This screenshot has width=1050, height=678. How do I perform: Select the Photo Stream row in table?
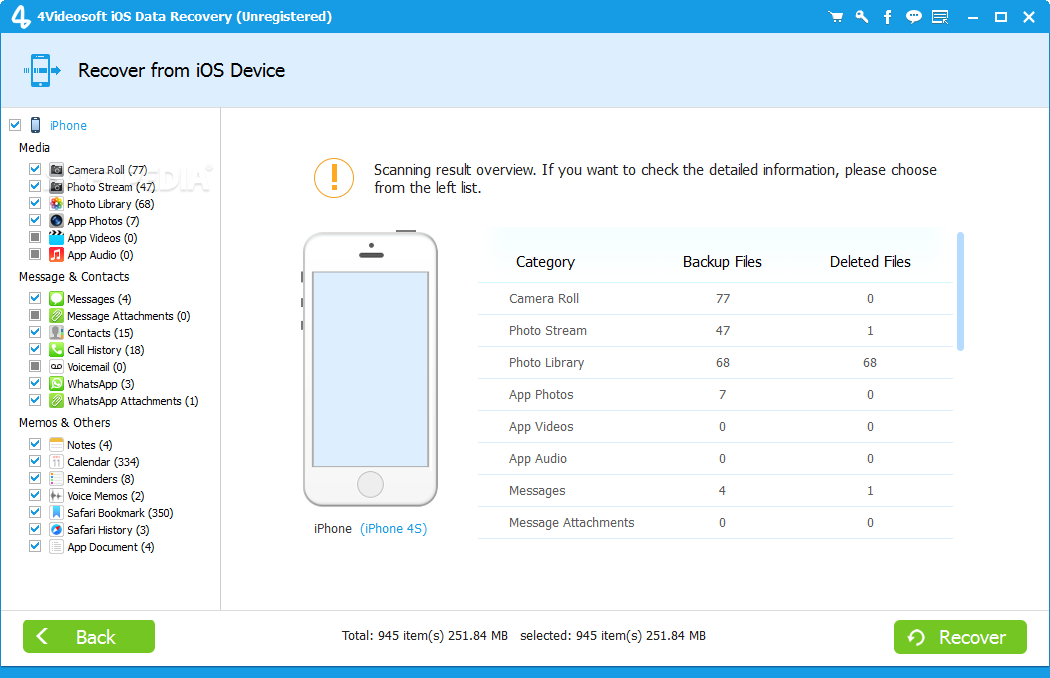click(715, 331)
